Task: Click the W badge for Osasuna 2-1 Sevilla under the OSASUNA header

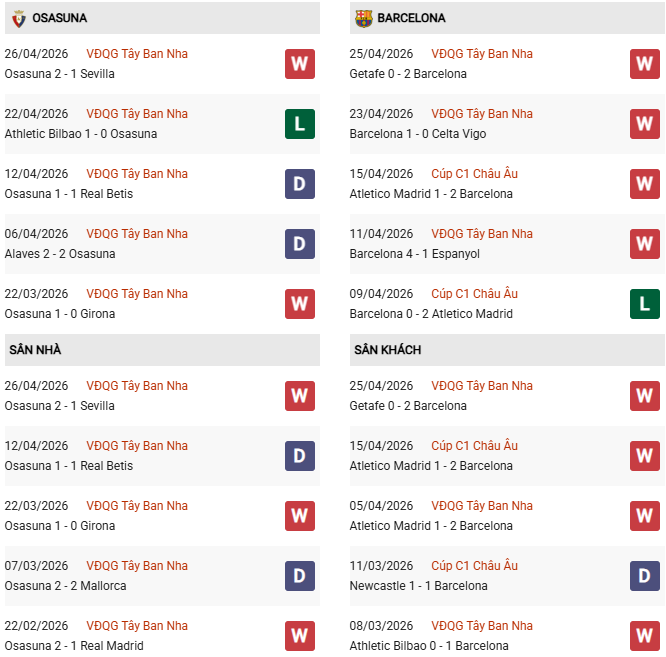Action: tap(300, 64)
